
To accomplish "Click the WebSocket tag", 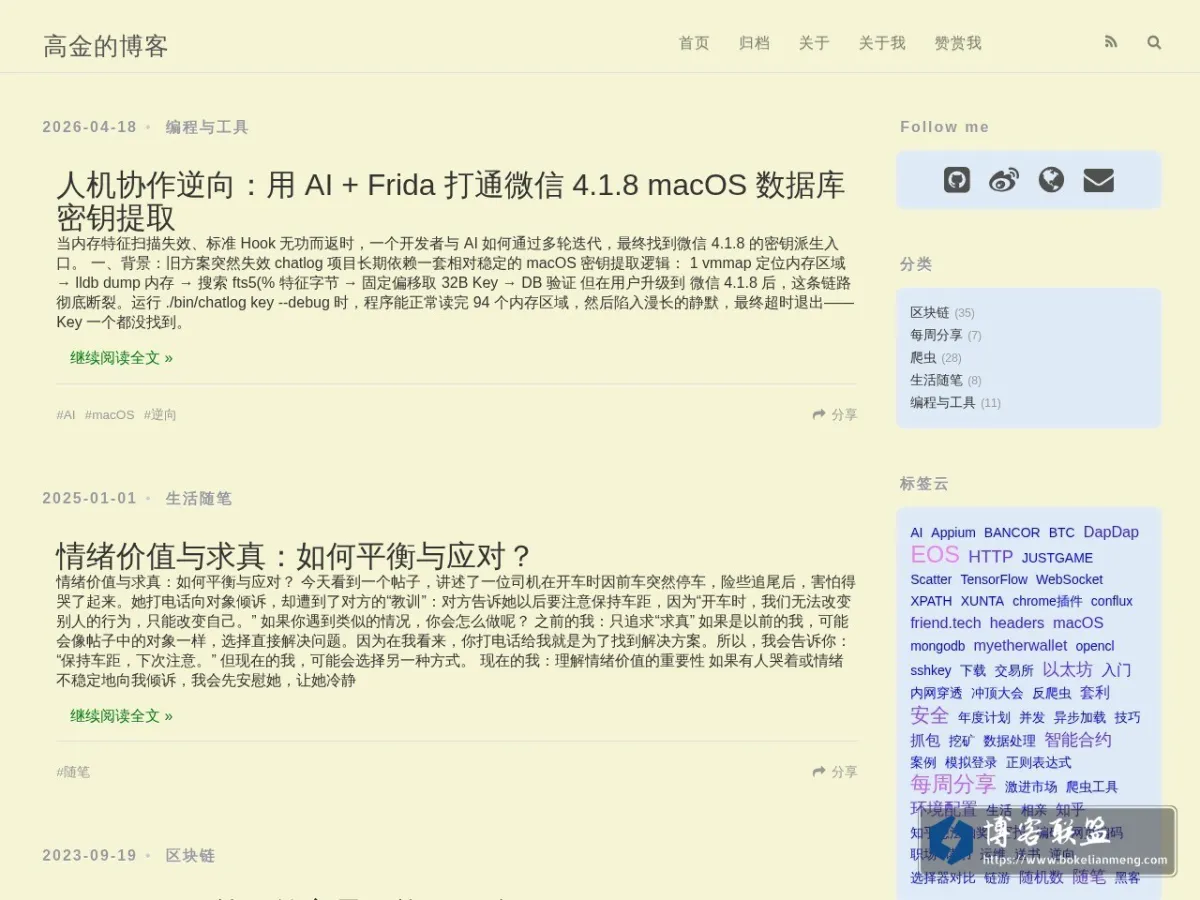I will coord(1069,580).
